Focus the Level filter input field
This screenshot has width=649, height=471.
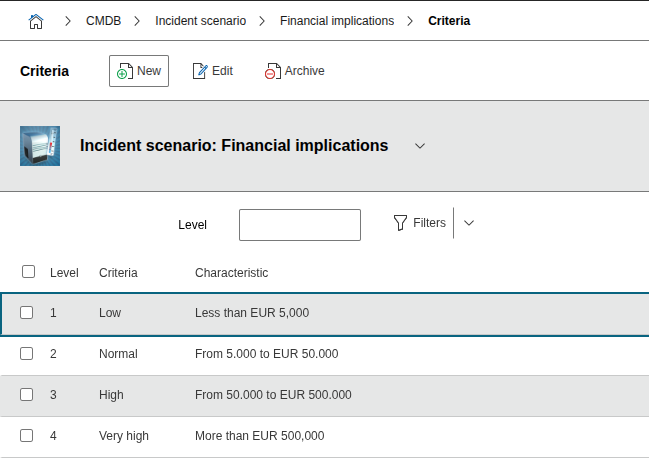tap(299, 225)
